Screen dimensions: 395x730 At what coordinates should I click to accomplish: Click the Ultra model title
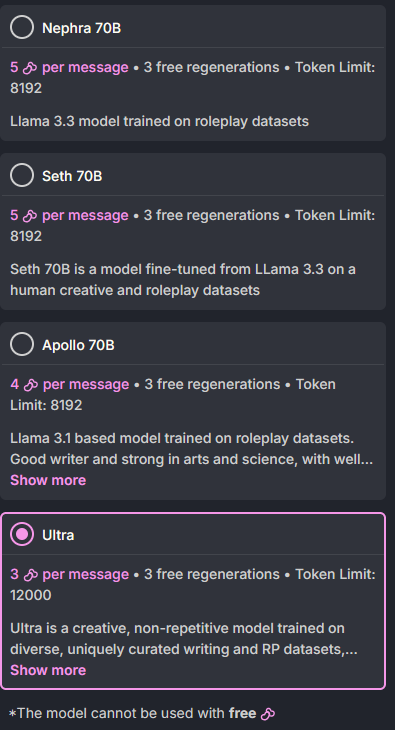tap(58, 535)
